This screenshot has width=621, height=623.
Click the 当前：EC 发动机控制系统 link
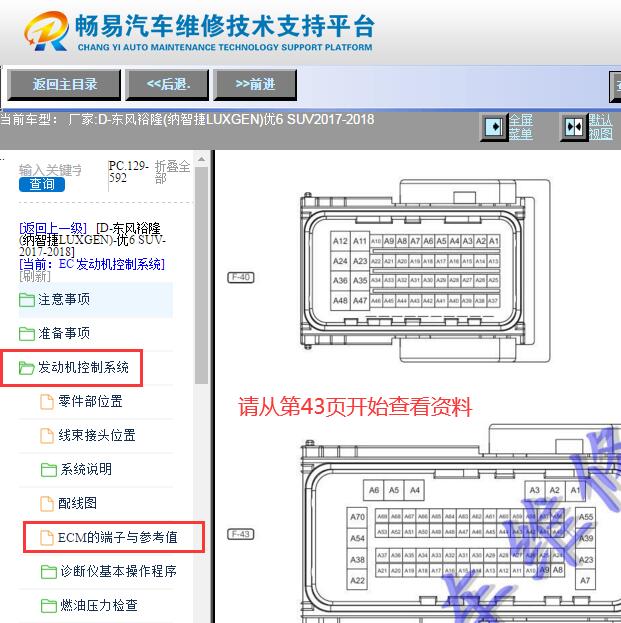(x=92, y=264)
